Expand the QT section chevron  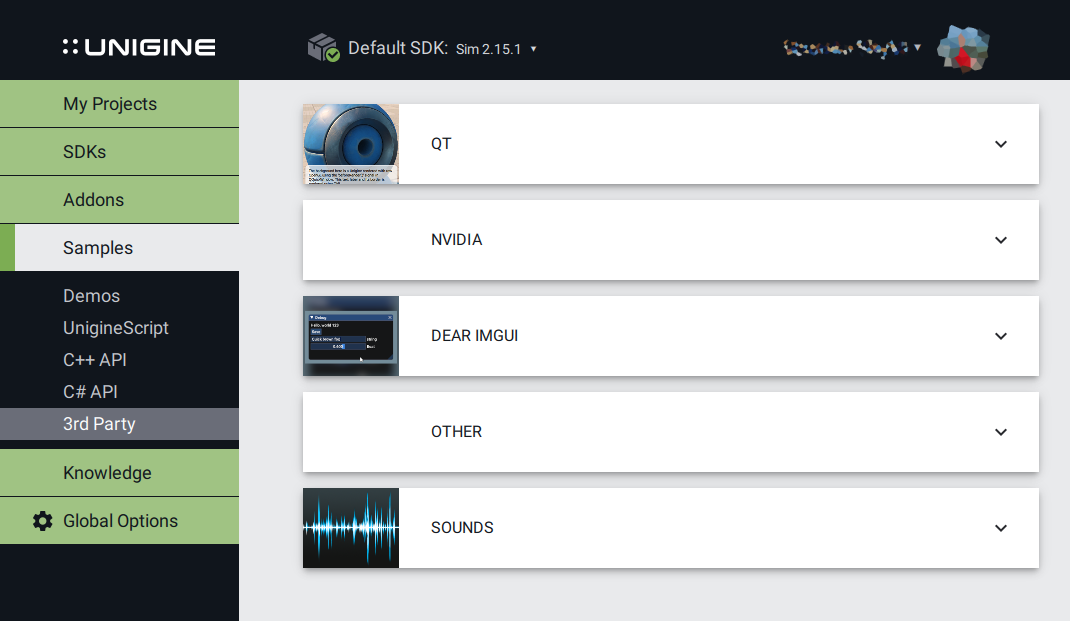pos(1001,144)
